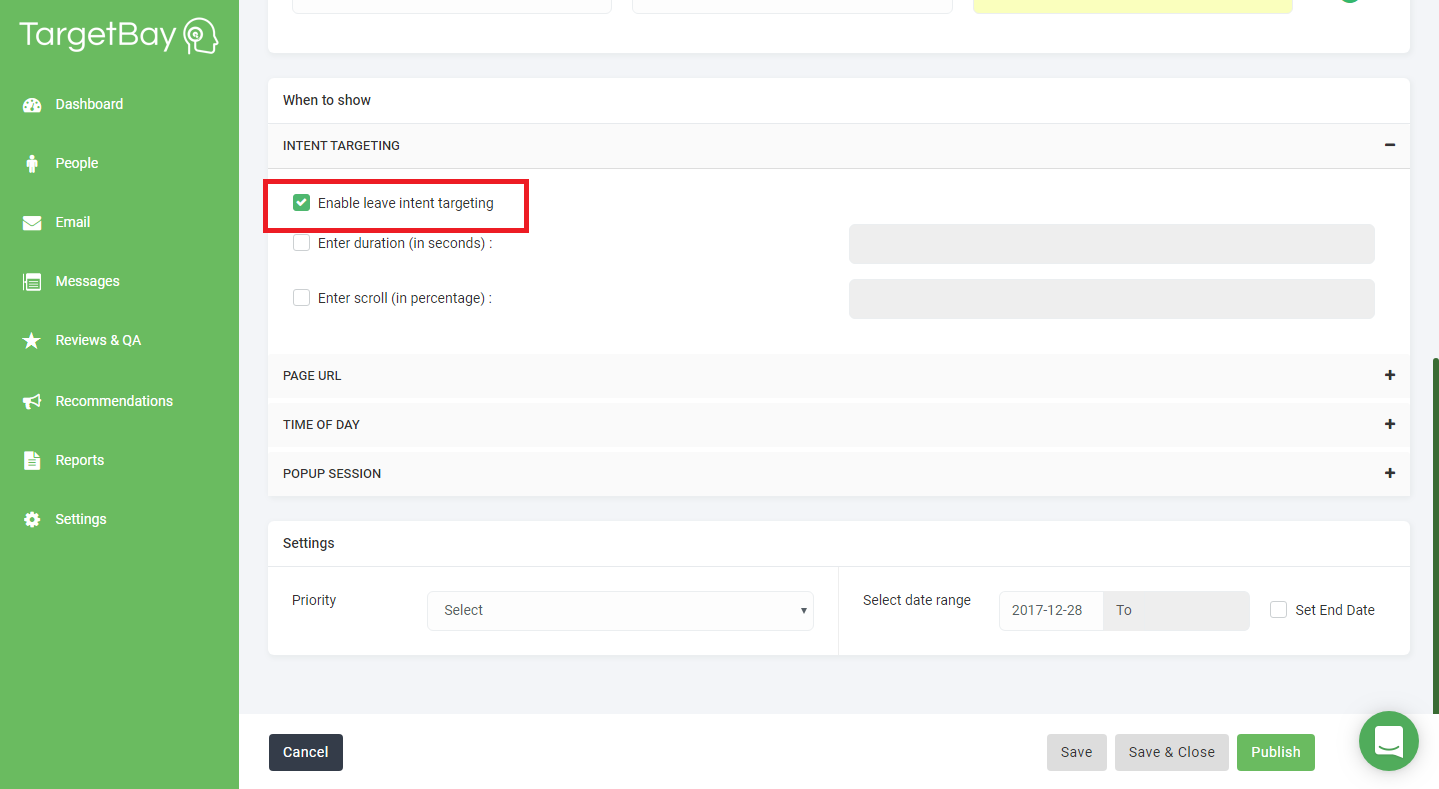
Task: Expand the Time of Day section
Action: (1390, 424)
